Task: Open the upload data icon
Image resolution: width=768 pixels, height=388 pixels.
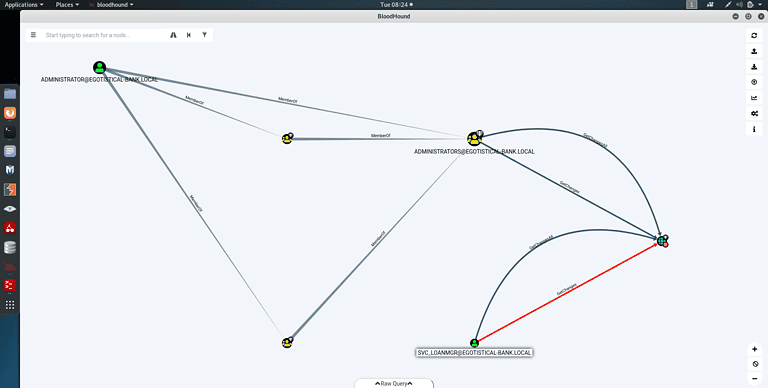Action: (754, 82)
